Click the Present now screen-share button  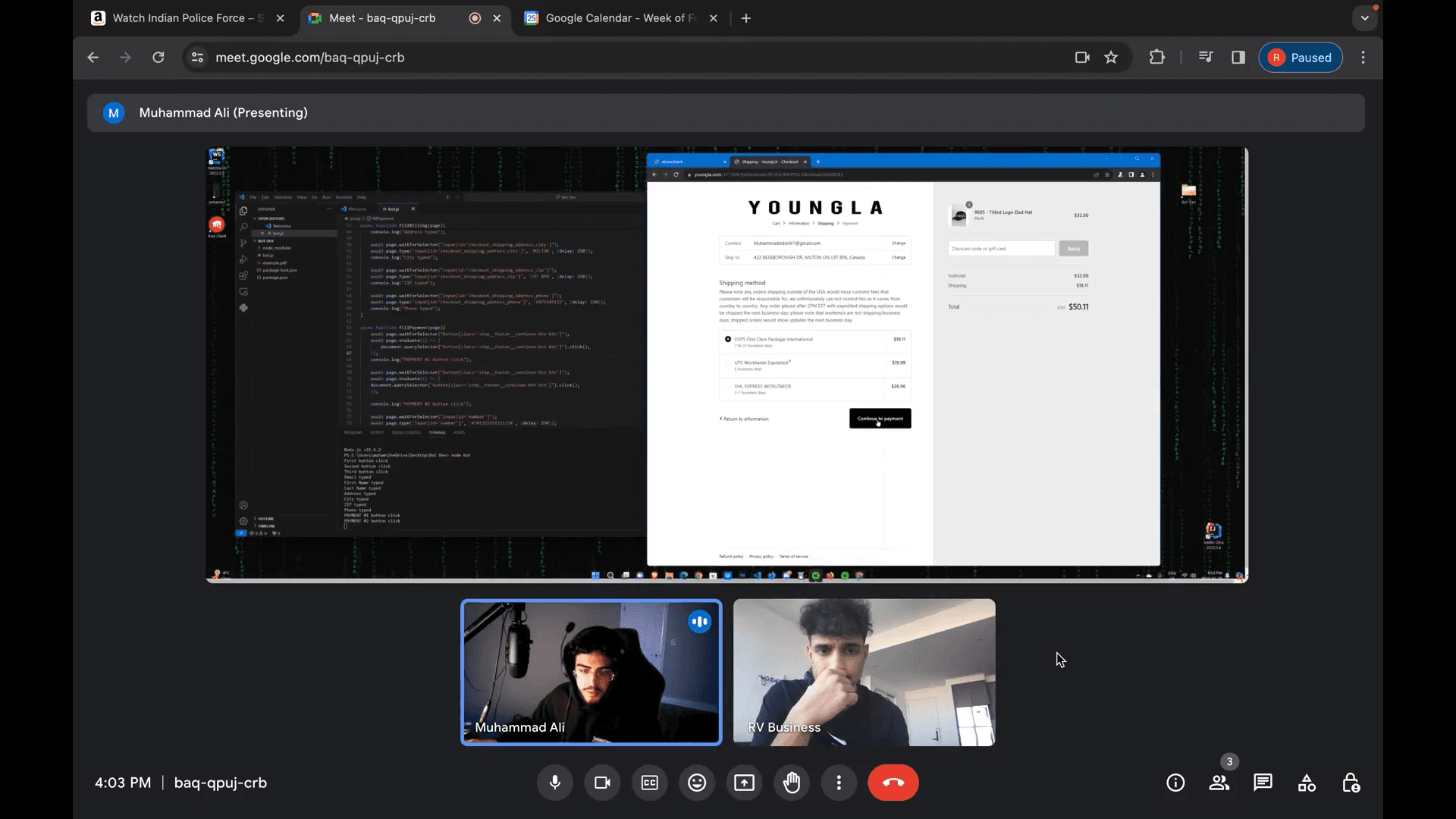tap(745, 783)
